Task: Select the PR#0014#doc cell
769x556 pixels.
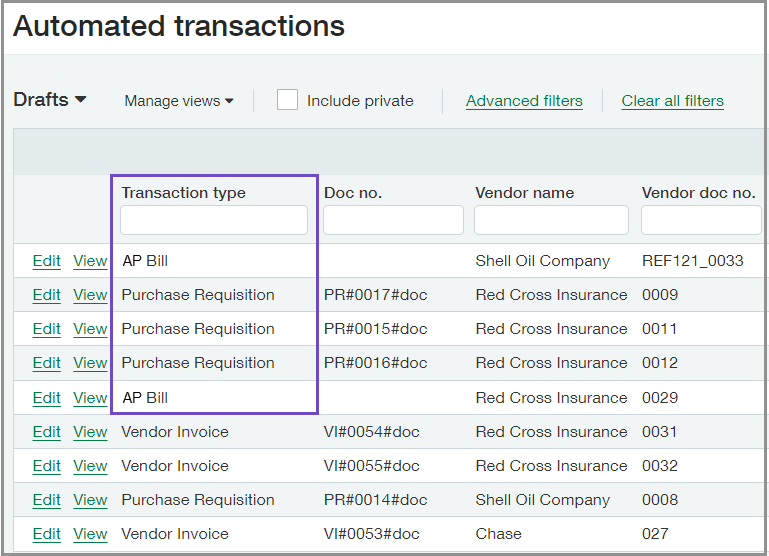Action: point(375,500)
